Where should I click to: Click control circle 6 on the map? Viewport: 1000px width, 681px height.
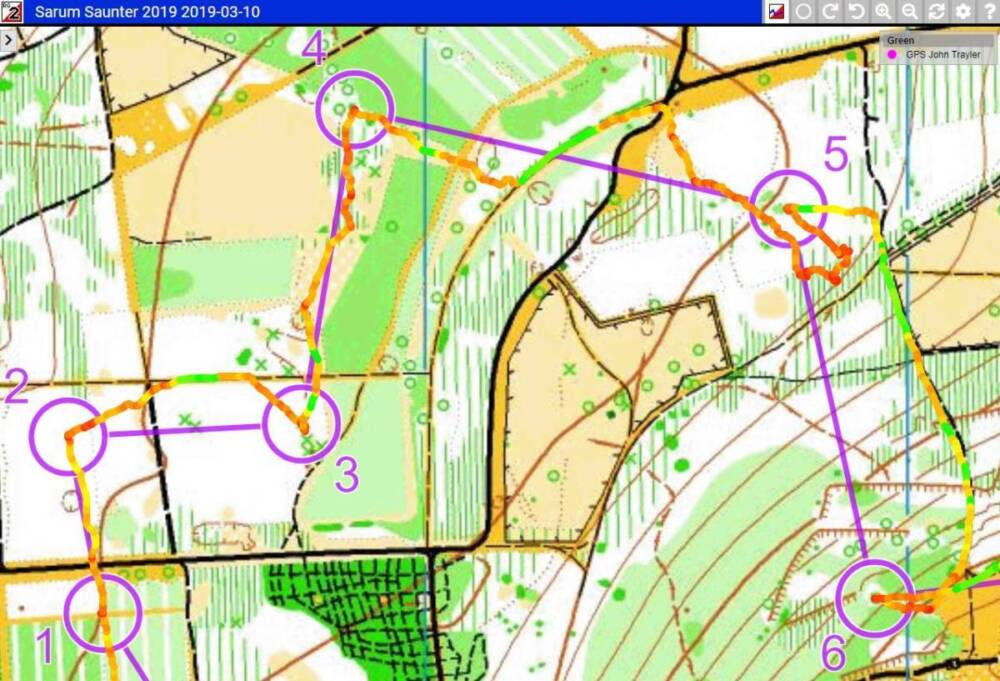875,597
